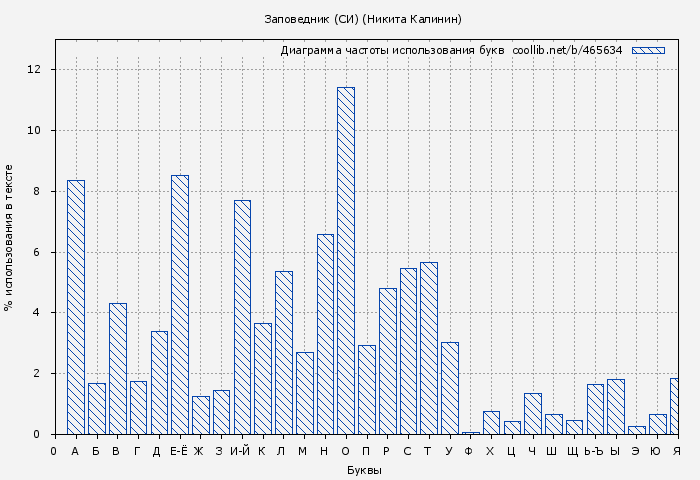The width and height of the screenshot is (700, 480).
Task: Select the bar for letters И-Й
Action: (242, 317)
